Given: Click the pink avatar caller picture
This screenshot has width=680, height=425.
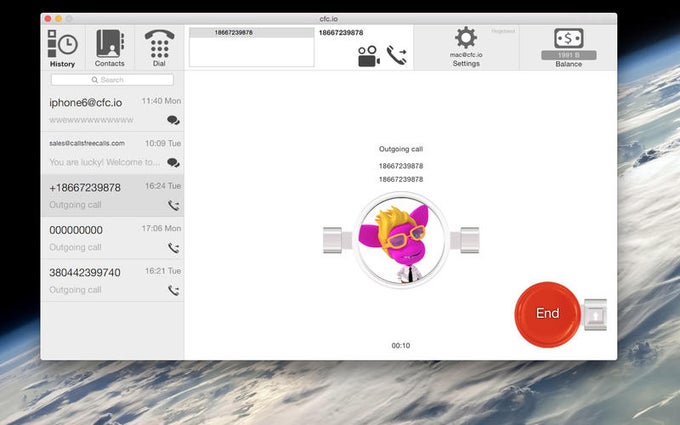Looking at the screenshot, I should [x=401, y=240].
